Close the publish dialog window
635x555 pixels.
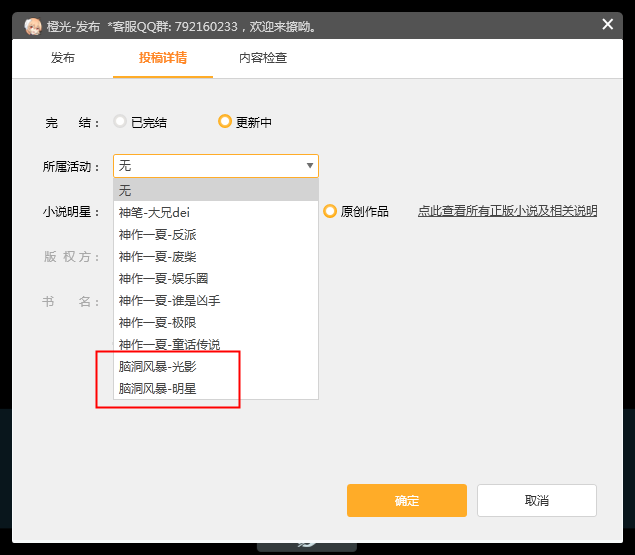[x=607, y=25]
